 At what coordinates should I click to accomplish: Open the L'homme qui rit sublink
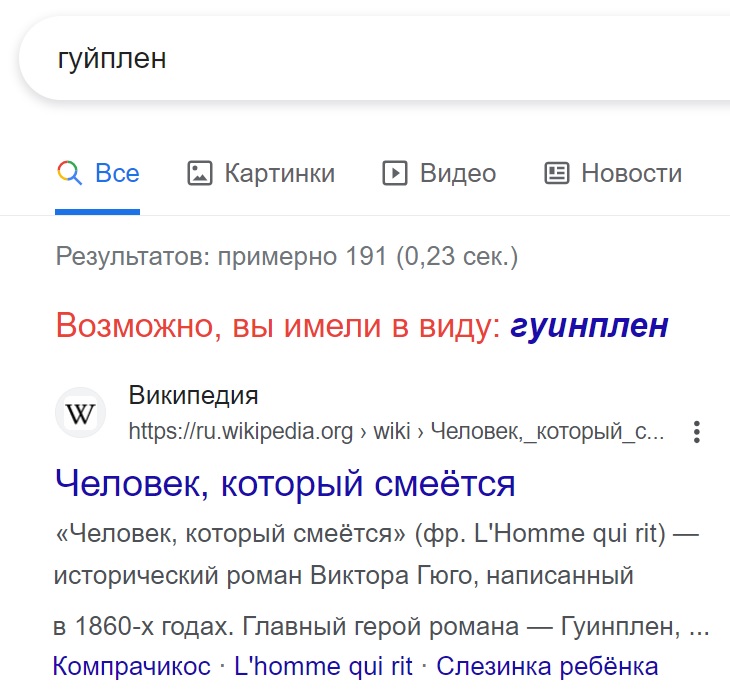coord(323,666)
